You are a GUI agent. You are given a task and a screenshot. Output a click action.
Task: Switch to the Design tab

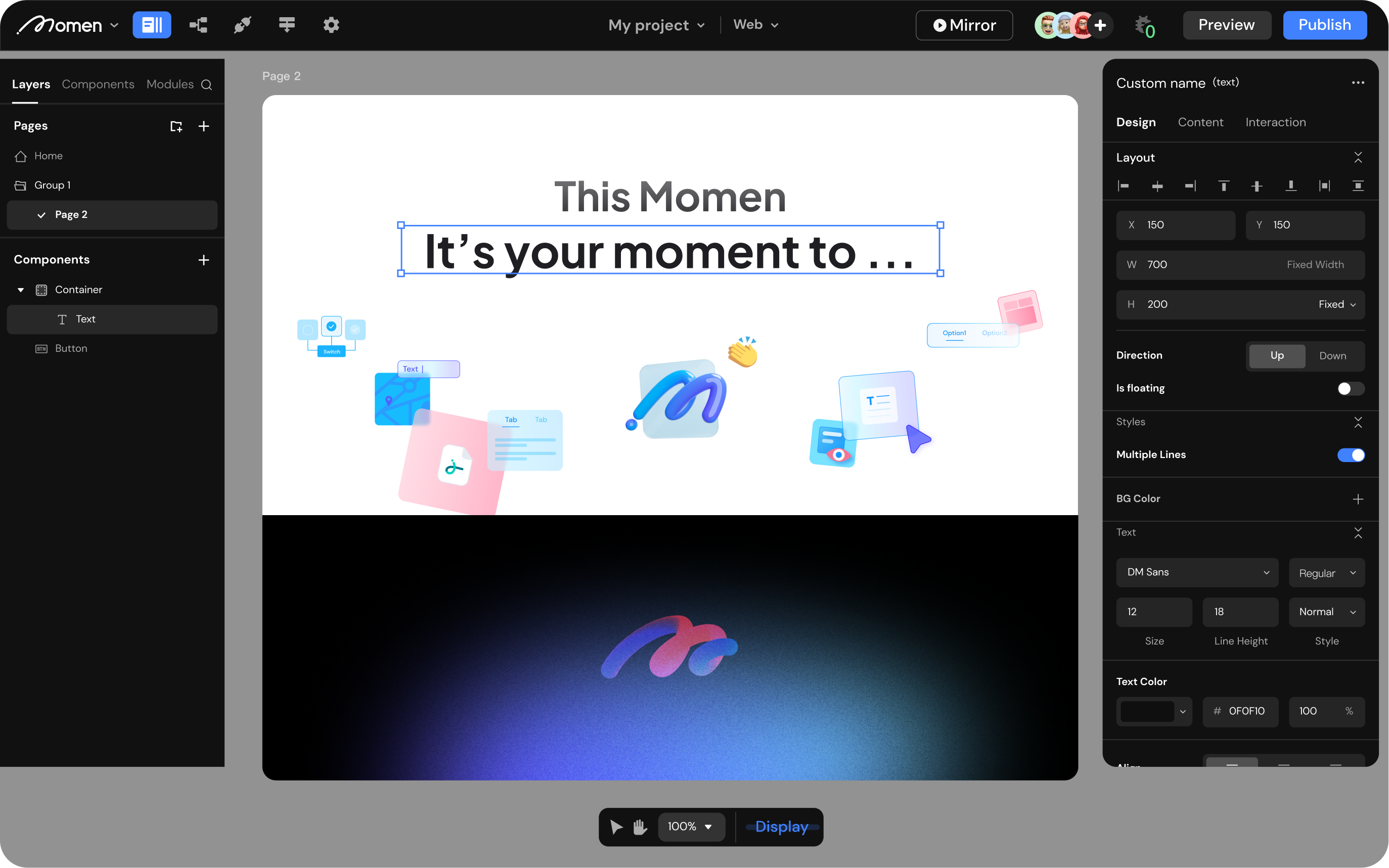tap(1136, 122)
